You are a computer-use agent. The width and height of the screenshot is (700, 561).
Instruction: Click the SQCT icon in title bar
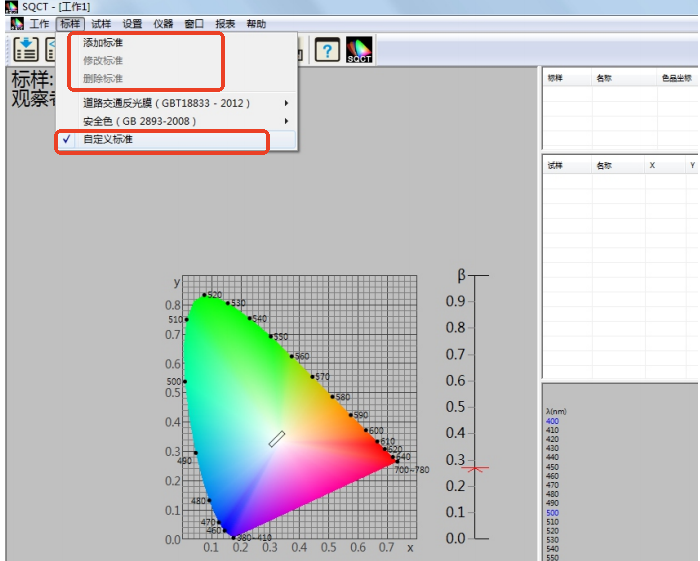point(11,7)
